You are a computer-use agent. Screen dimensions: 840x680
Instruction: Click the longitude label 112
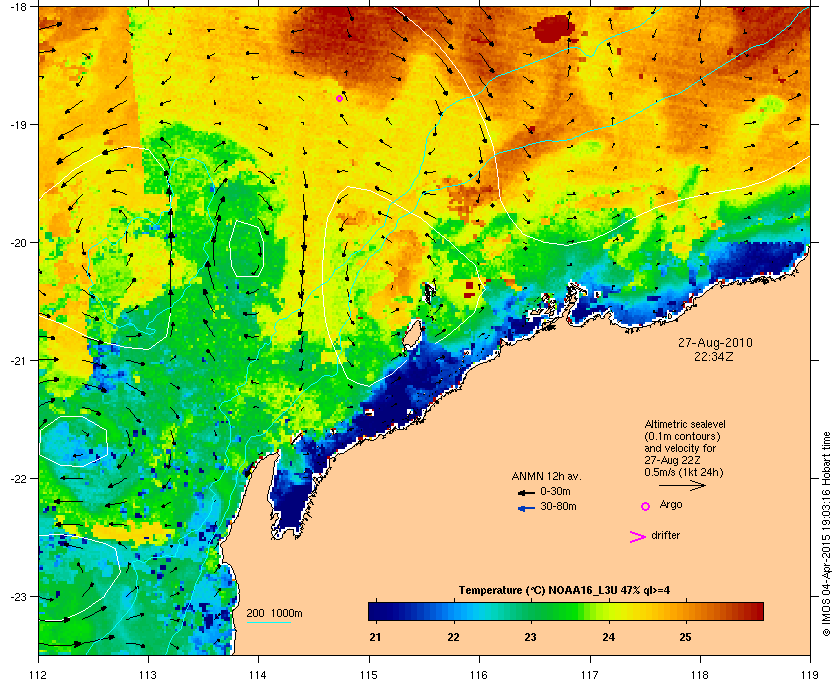[x=39, y=674]
